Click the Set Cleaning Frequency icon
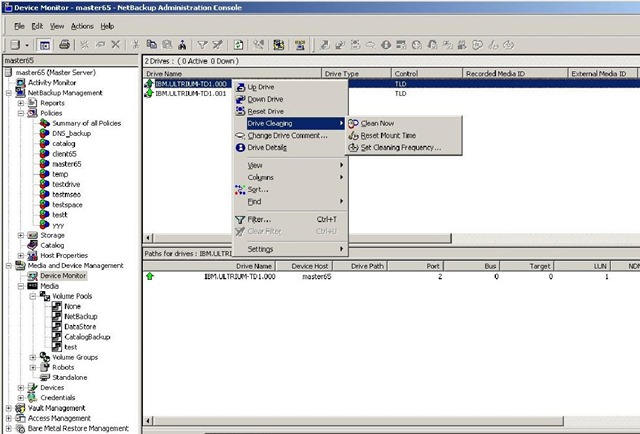 [353, 147]
